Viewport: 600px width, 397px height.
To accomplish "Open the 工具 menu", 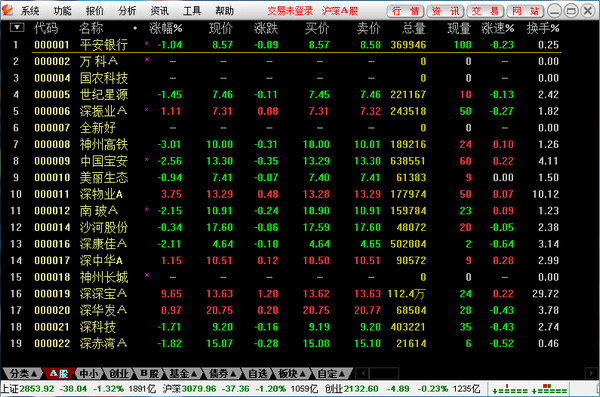I will tap(192, 11).
